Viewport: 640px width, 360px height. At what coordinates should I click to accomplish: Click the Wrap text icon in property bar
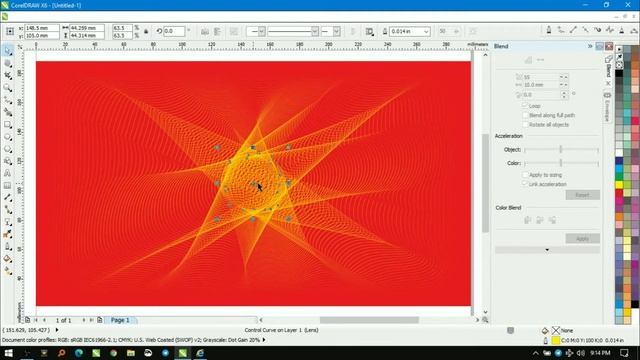[x=369, y=31]
